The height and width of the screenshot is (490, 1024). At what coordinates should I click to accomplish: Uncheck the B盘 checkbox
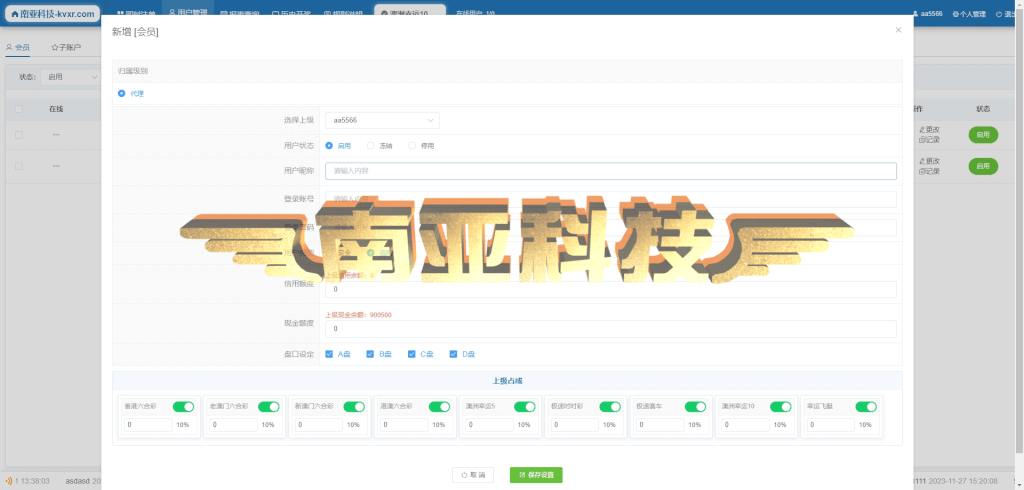pyautogui.click(x=370, y=354)
